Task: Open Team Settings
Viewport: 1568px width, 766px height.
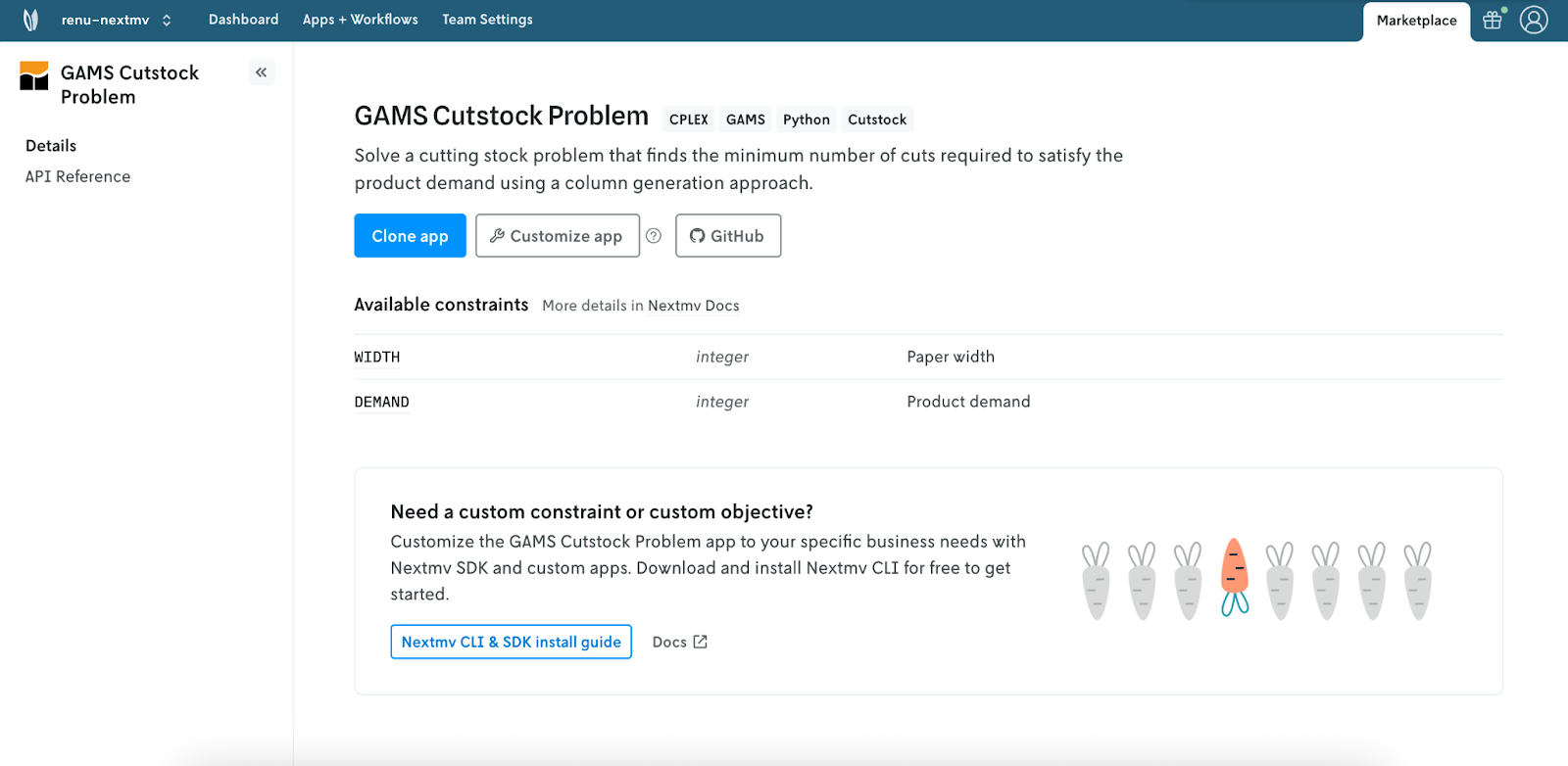Action: 487,20
